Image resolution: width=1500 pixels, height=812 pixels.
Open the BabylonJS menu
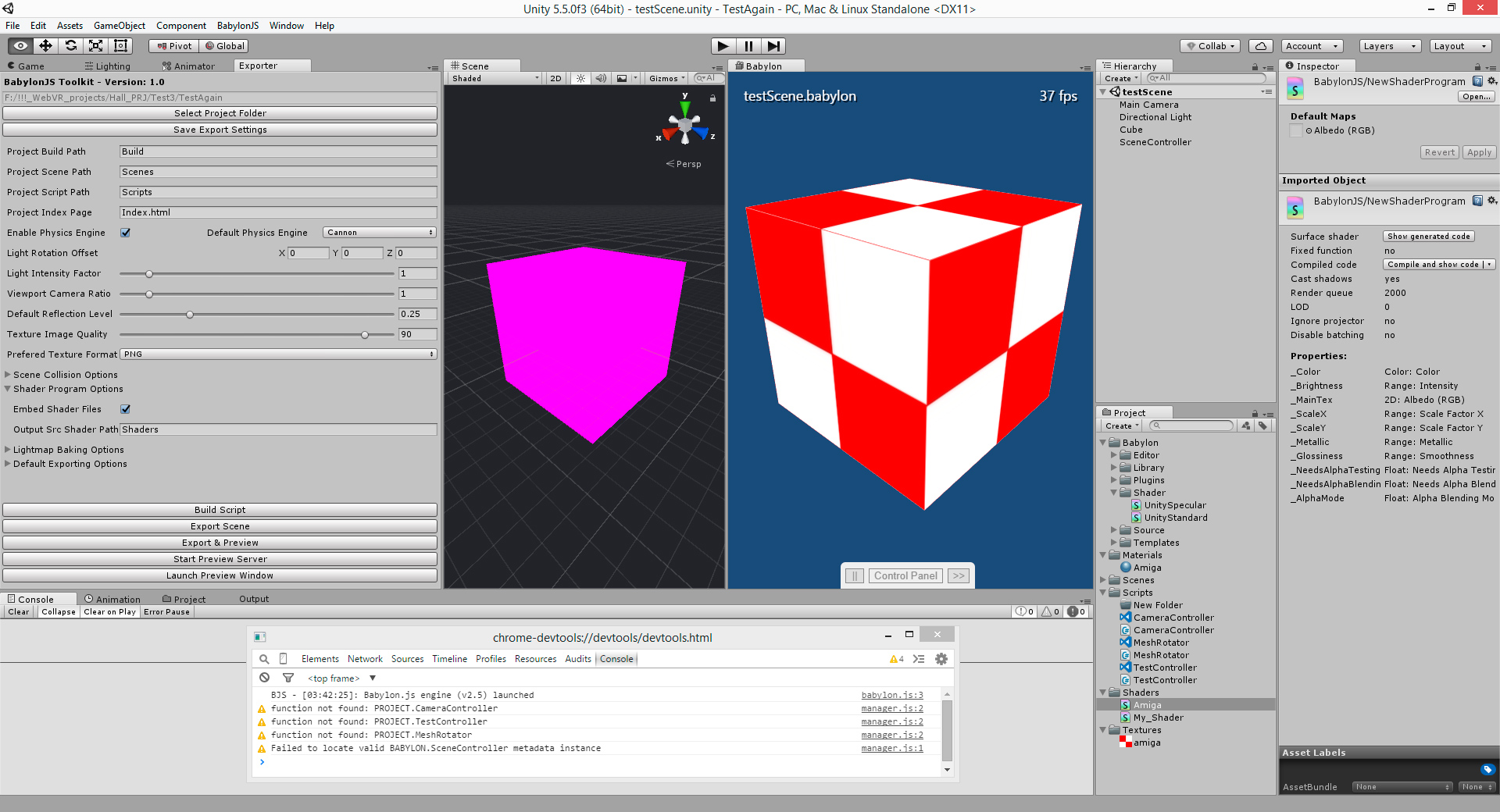coord(237,26)
